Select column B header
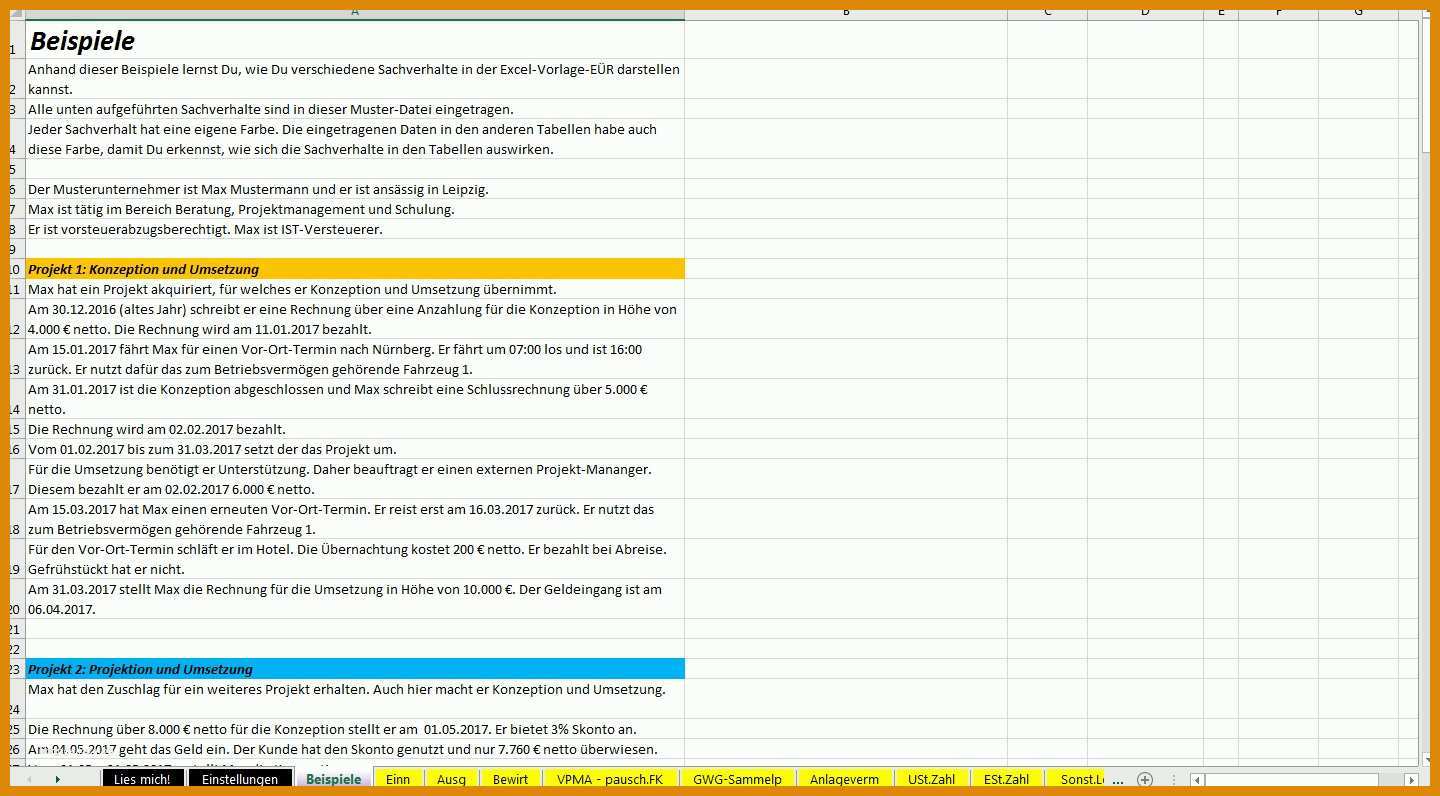Viewport: 1440px width, 796px height. tap(846, 14)
